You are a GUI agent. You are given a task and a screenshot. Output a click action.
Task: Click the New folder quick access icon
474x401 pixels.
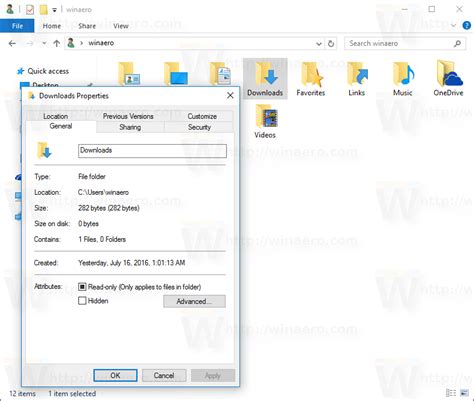(x=43, y=10)
